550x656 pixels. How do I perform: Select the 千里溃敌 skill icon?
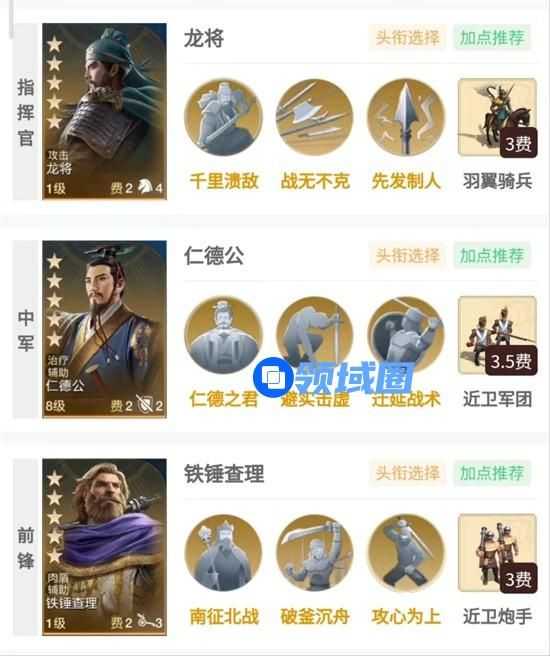point(223,118)
